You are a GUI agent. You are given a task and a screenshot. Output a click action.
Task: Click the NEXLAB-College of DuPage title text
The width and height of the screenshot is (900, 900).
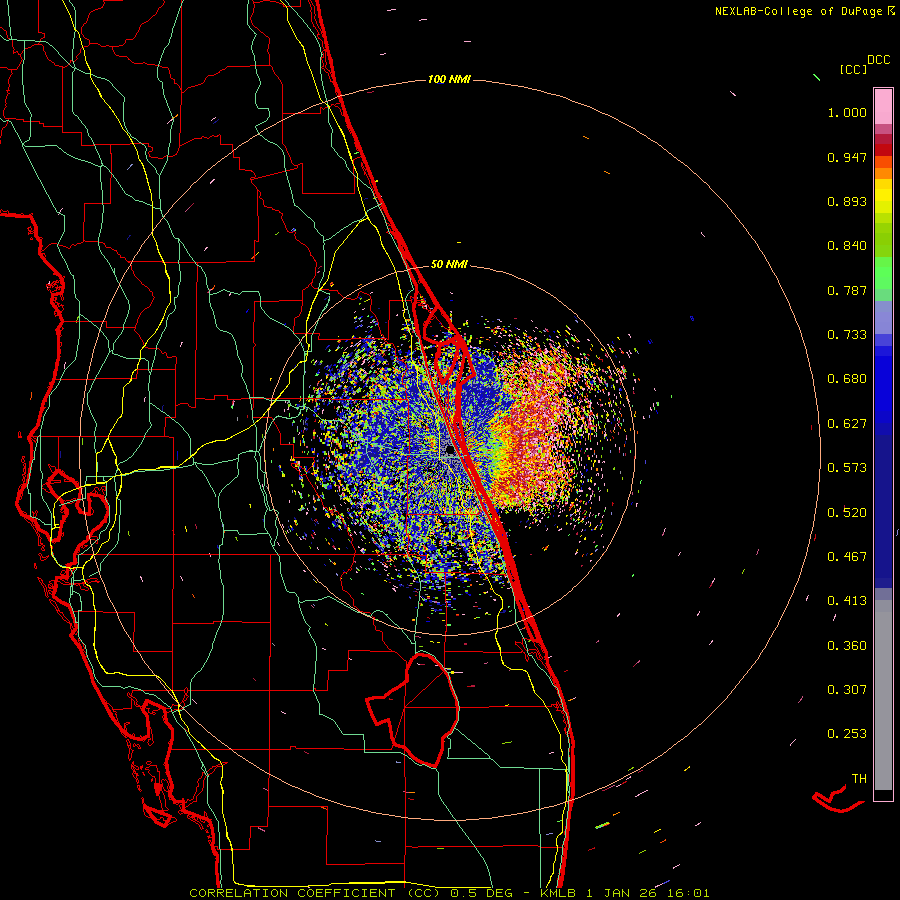pyautogui.click(x=798, y=11)
